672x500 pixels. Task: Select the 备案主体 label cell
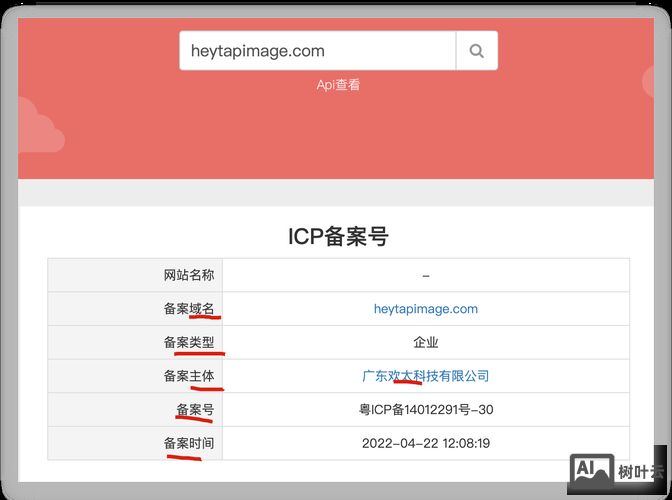click(x=135, y=376)
